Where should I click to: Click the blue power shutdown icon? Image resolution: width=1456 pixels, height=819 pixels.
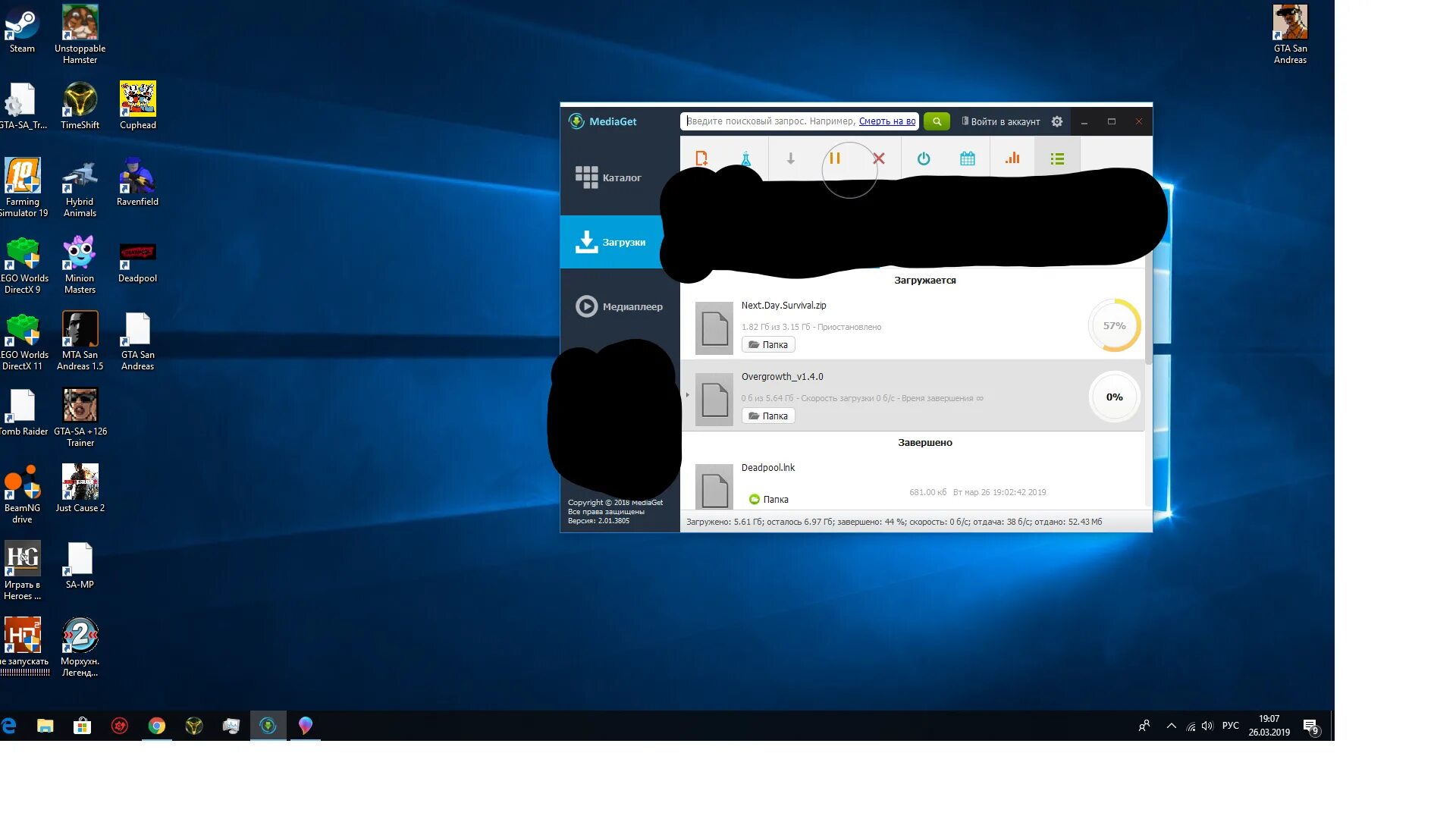(923, 158)
